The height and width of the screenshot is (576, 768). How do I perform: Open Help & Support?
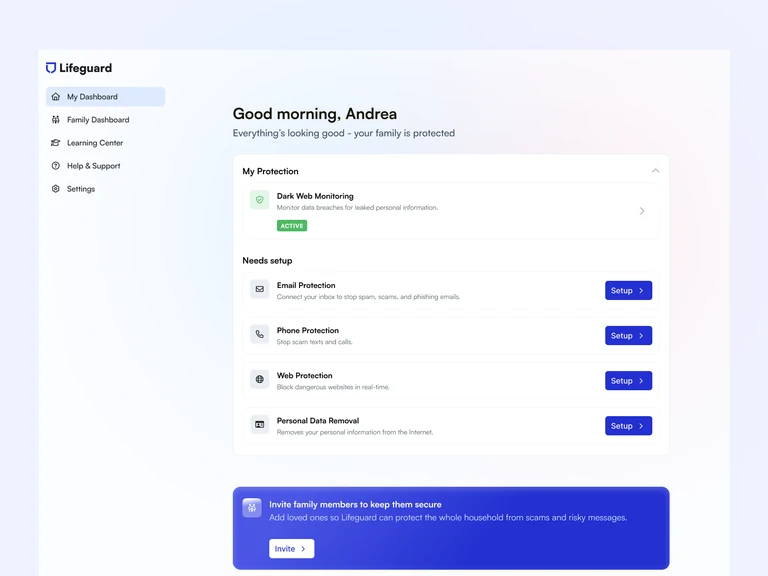[x=106, y=166]
